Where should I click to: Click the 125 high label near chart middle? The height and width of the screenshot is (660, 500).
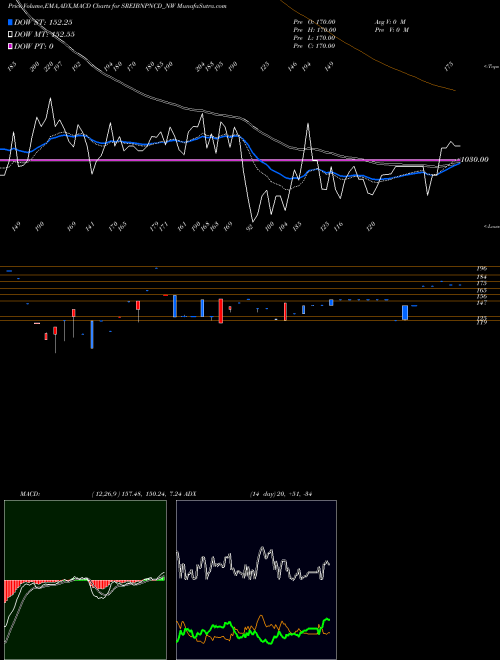pos(265,66)
